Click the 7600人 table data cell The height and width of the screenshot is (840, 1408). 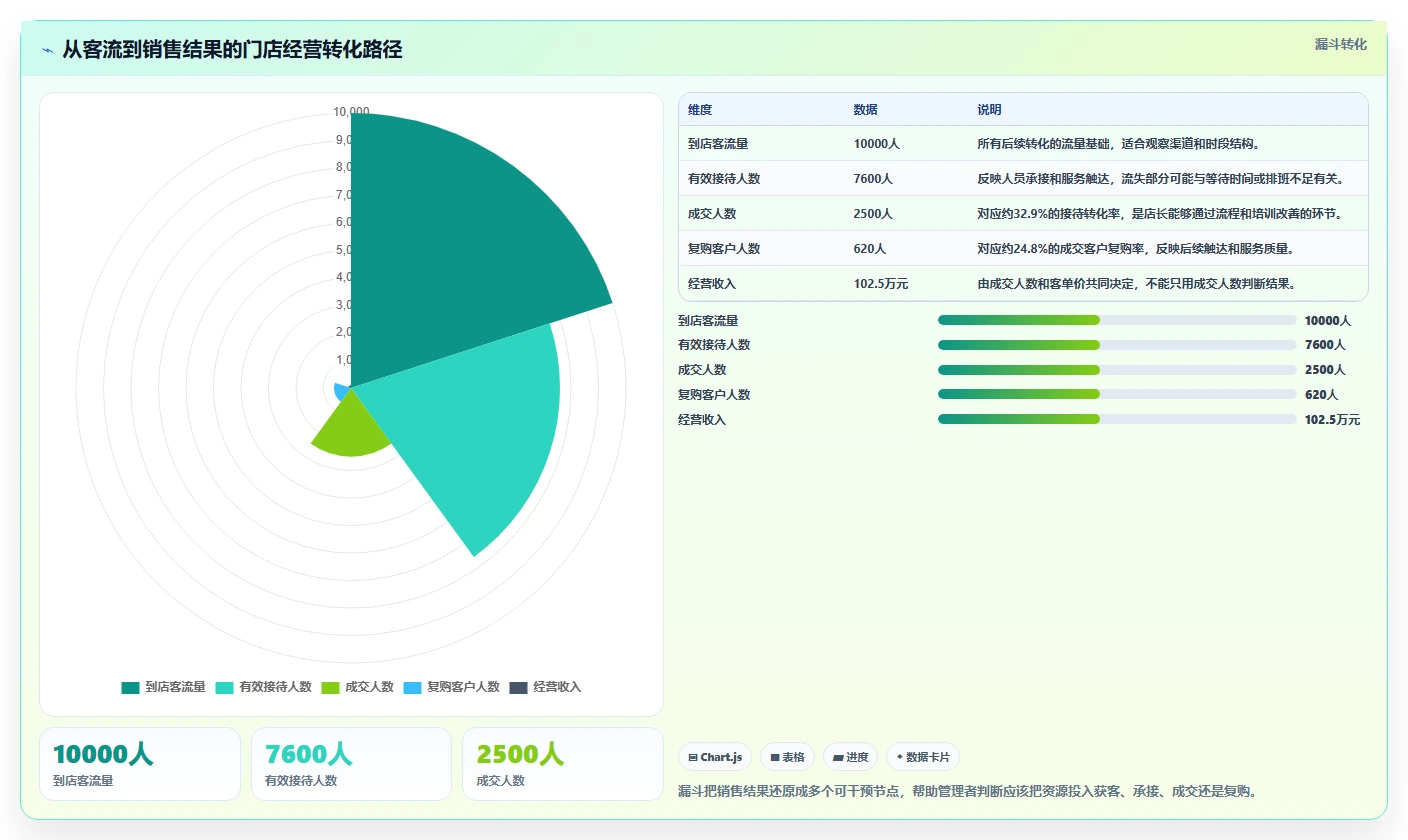pyautogui.click(x=873, y=179)
